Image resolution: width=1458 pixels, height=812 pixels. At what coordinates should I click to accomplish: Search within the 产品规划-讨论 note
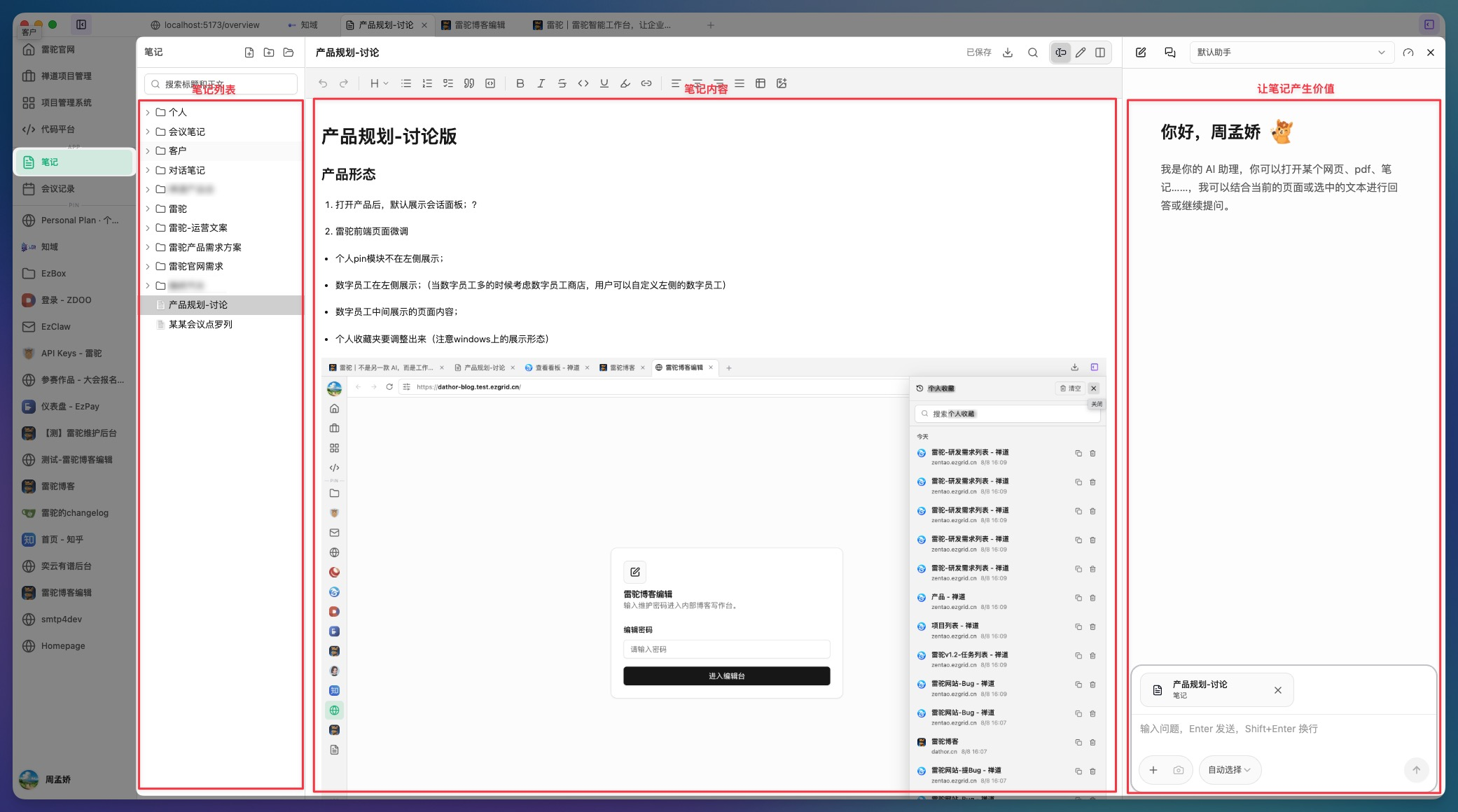tap(1033, 52)
